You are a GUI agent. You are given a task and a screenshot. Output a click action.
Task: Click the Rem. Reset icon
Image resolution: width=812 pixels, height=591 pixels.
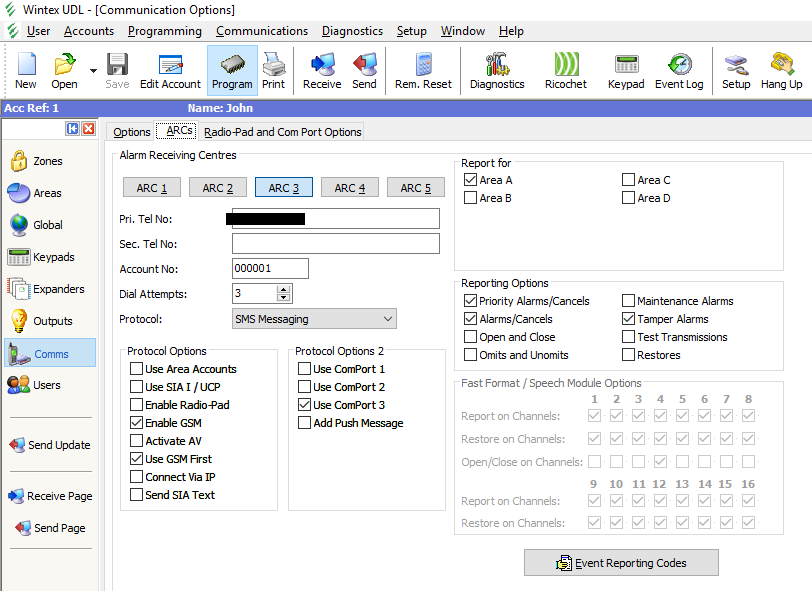[423, 70]
